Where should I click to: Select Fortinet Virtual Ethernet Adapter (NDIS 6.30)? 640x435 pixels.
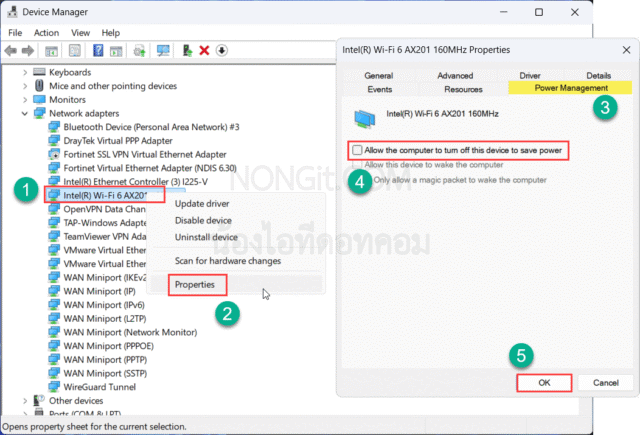point(150,168)
